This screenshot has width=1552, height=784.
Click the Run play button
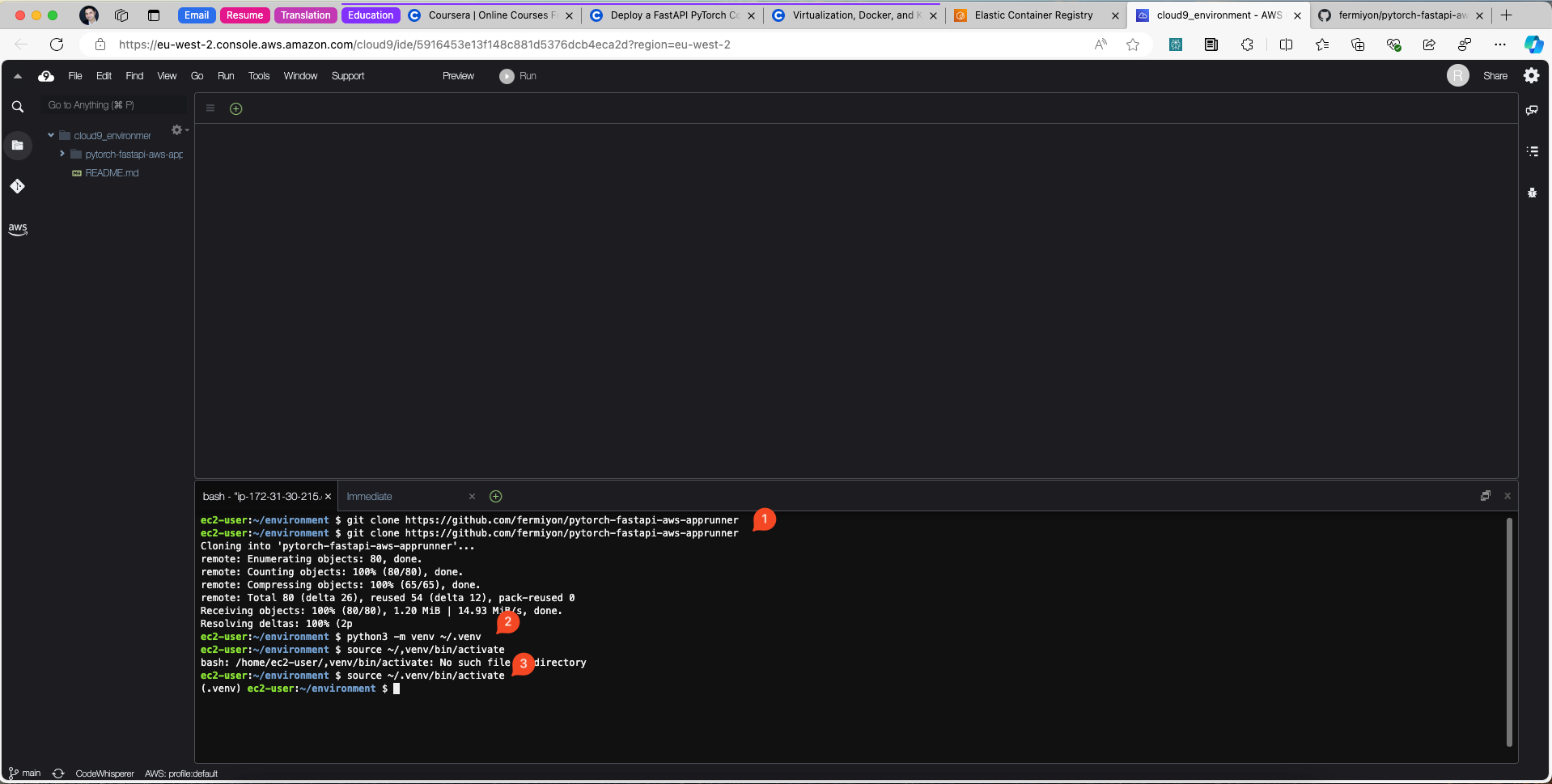click(518, 76)
